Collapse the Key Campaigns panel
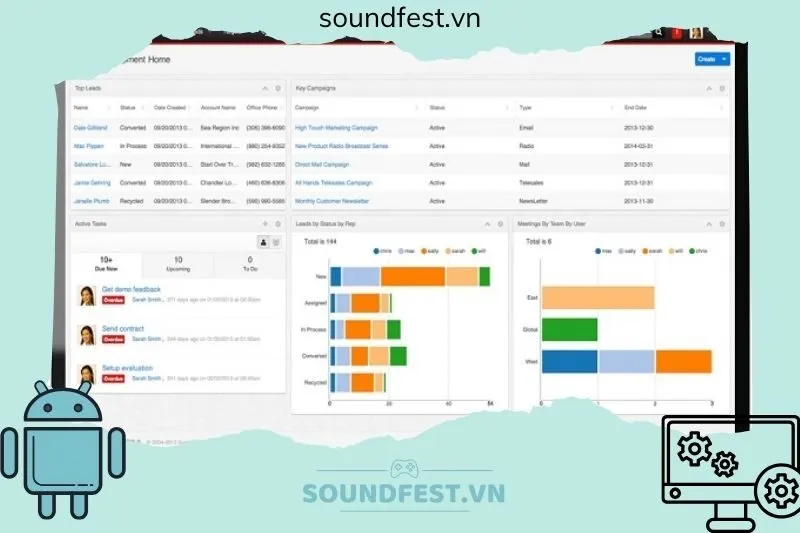The width and height of the screenshot is (800, 533). [x=709, y=88]
